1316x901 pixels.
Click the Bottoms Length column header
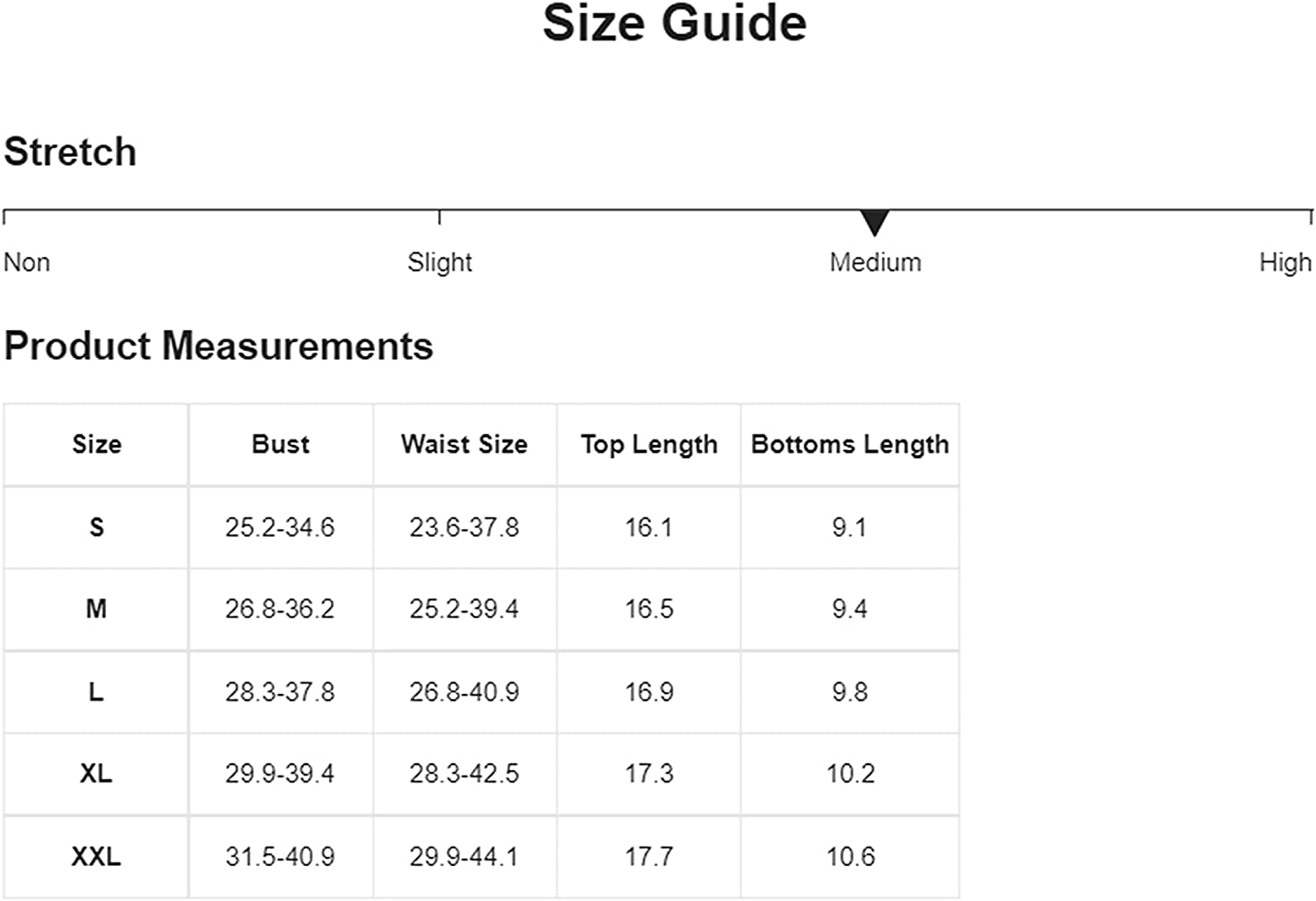tap(850, 445)
